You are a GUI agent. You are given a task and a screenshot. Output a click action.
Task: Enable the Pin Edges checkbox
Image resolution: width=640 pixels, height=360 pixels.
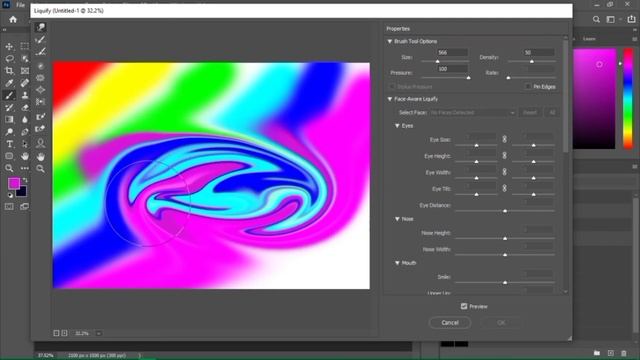click(x=528, y=87)
